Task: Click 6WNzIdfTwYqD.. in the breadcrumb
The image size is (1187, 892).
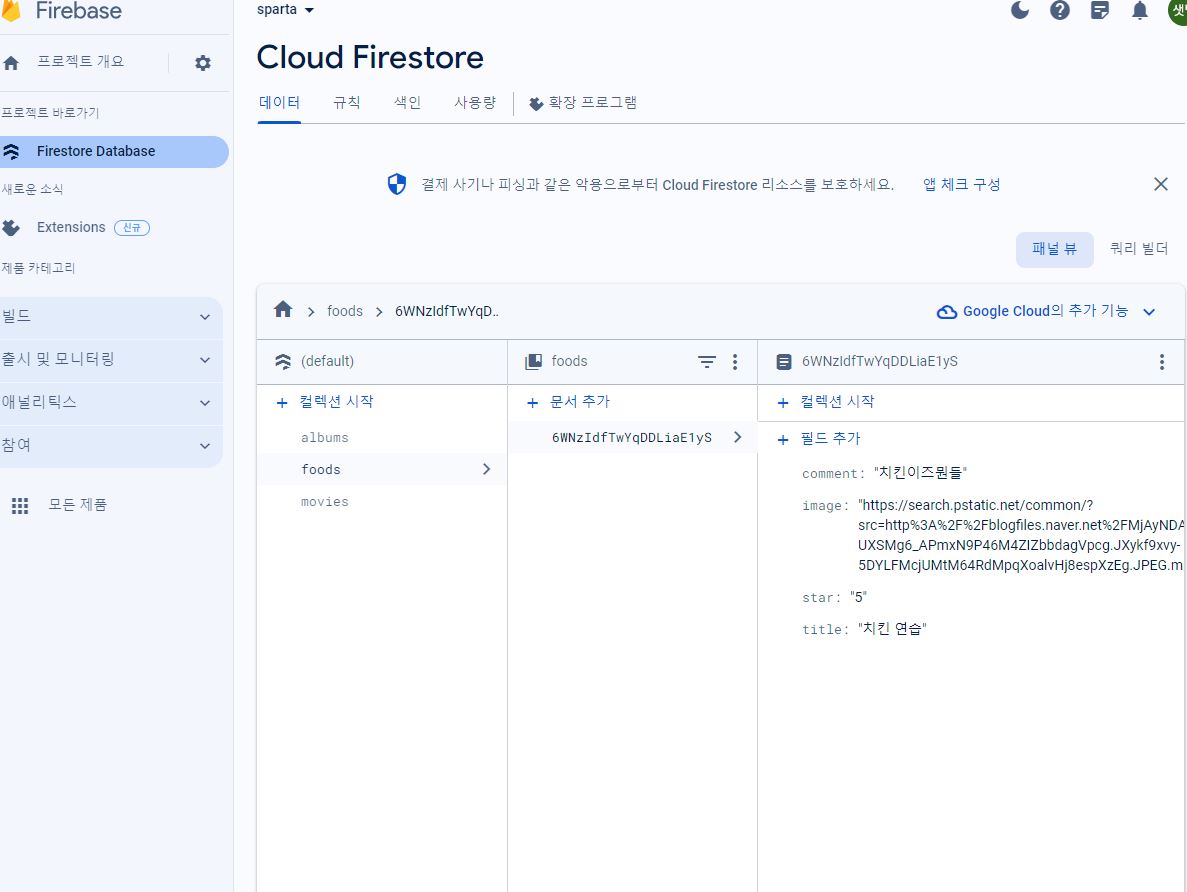Action: pos(447,311)
